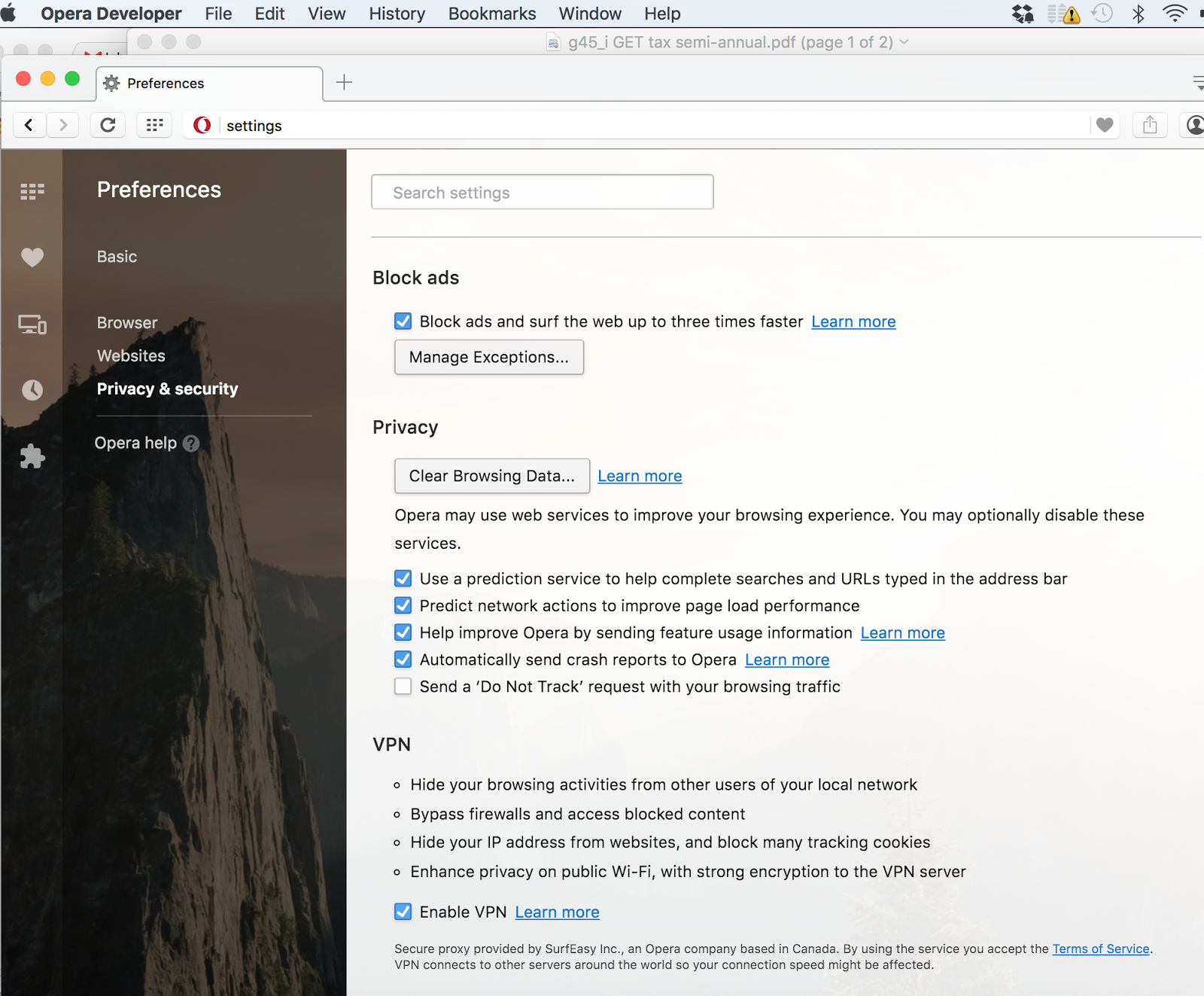Open Bluetooth menu bar icon

(x=1139, y=14)
